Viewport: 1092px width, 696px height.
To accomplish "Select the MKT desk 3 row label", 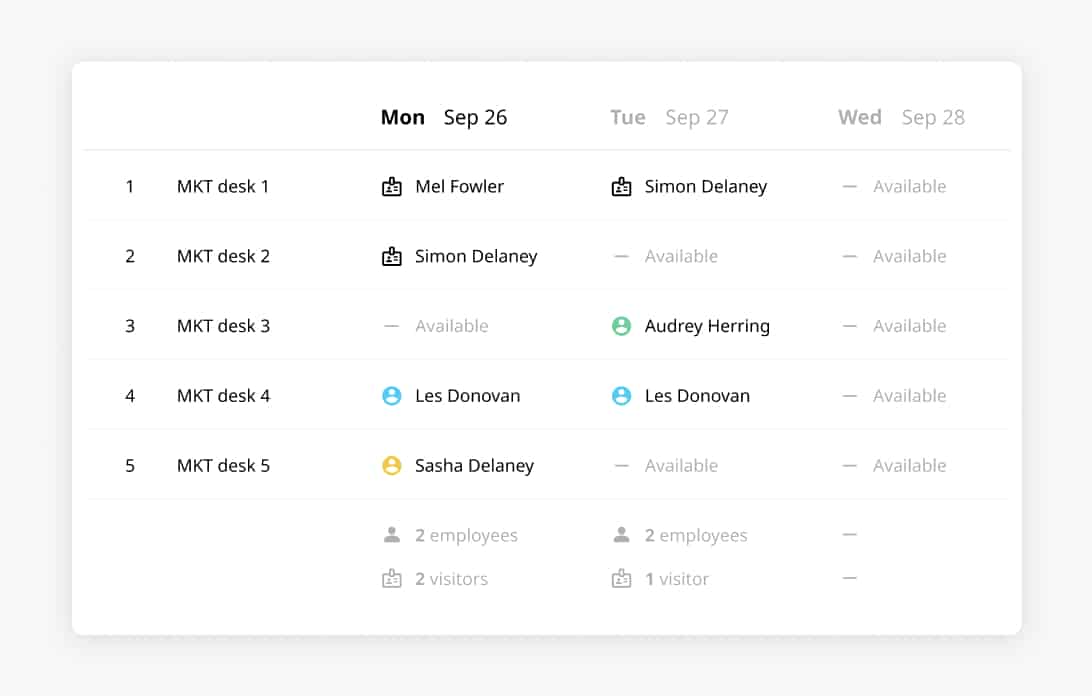I will coord(223,326).
